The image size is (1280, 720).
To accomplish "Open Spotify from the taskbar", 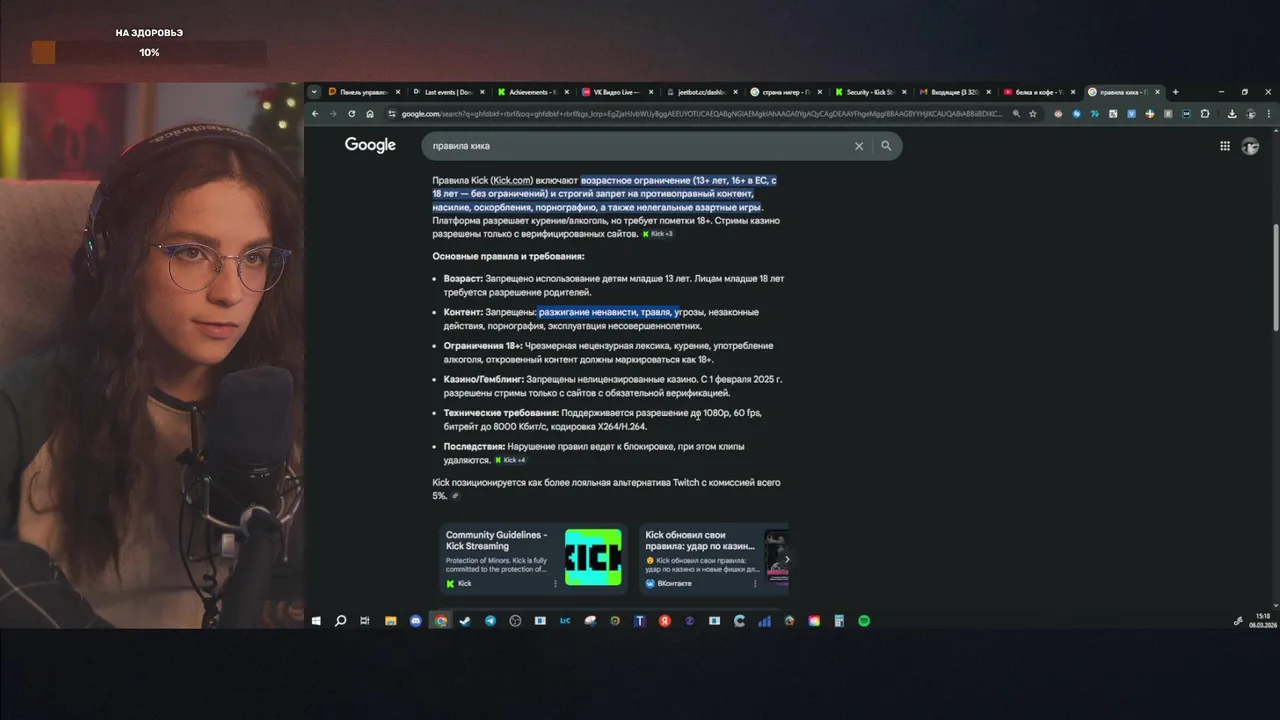I will [864, 621].
